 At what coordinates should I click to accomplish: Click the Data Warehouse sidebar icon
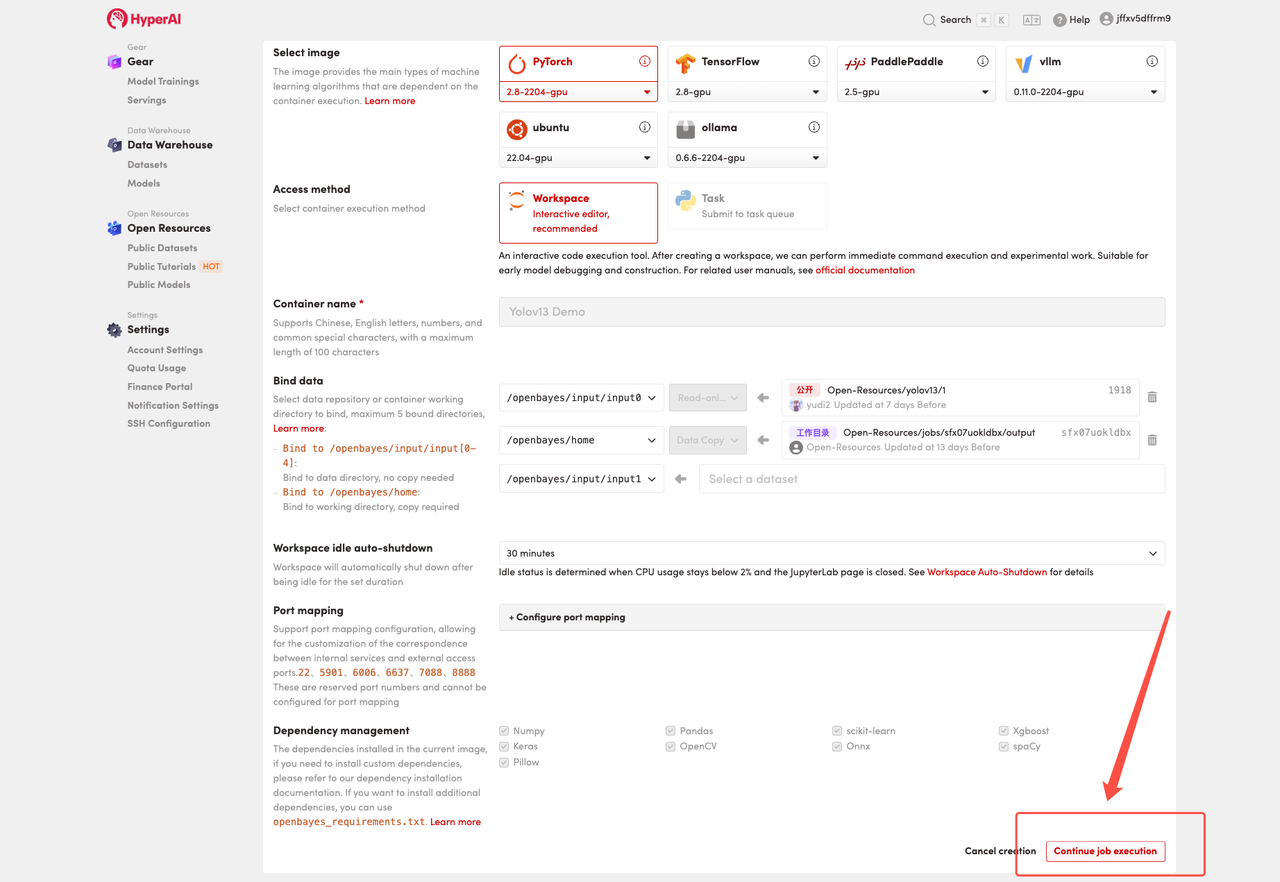point(114,145)
